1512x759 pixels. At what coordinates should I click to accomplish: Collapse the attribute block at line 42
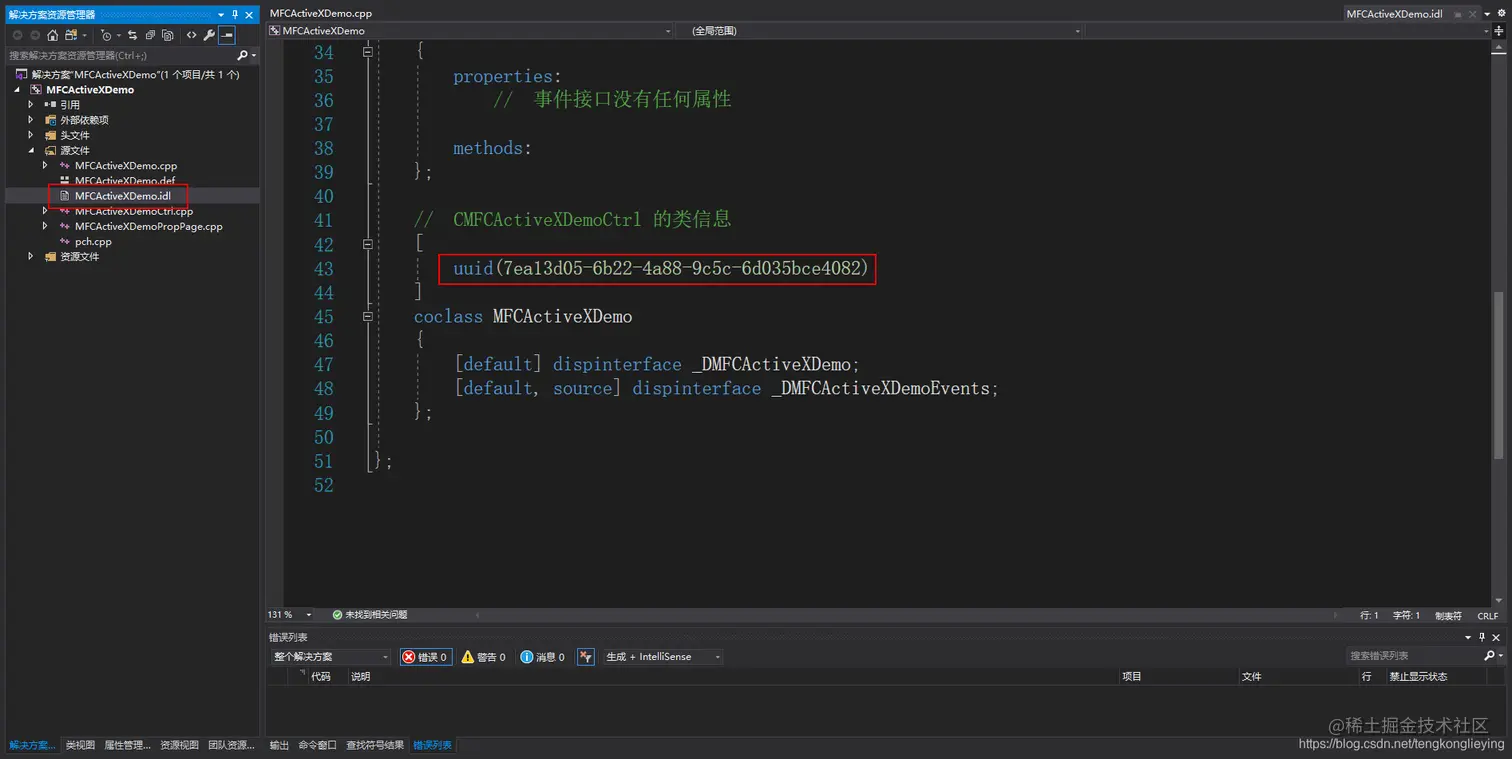(368, 243)
